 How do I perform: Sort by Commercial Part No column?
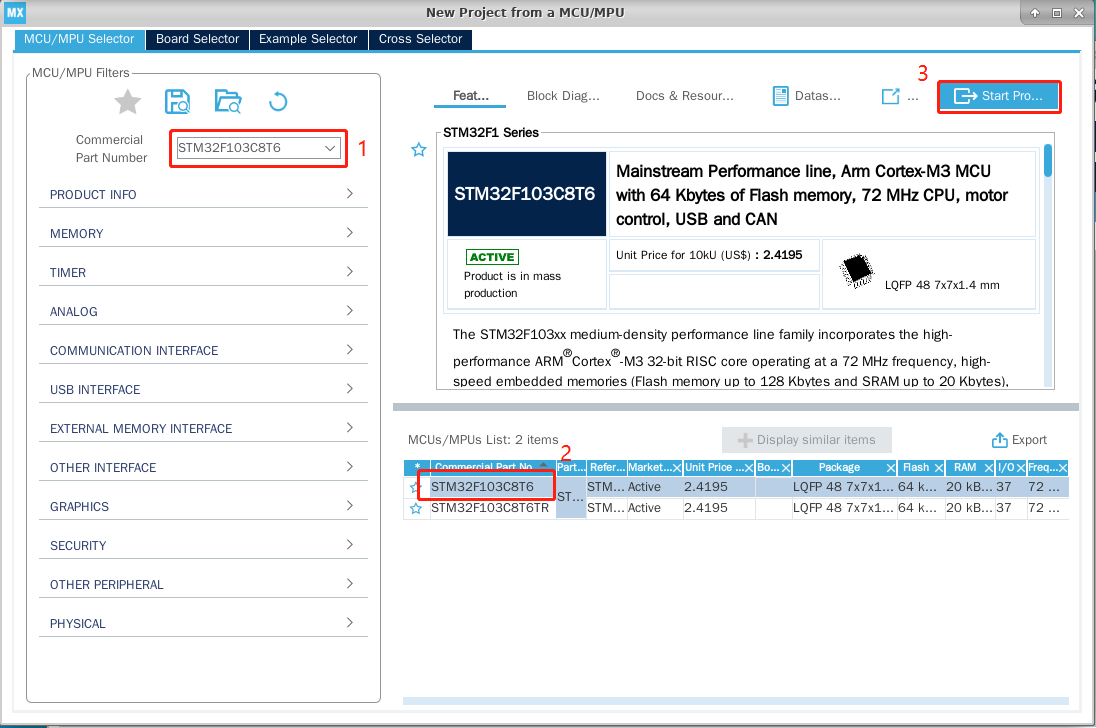point(493,467)
